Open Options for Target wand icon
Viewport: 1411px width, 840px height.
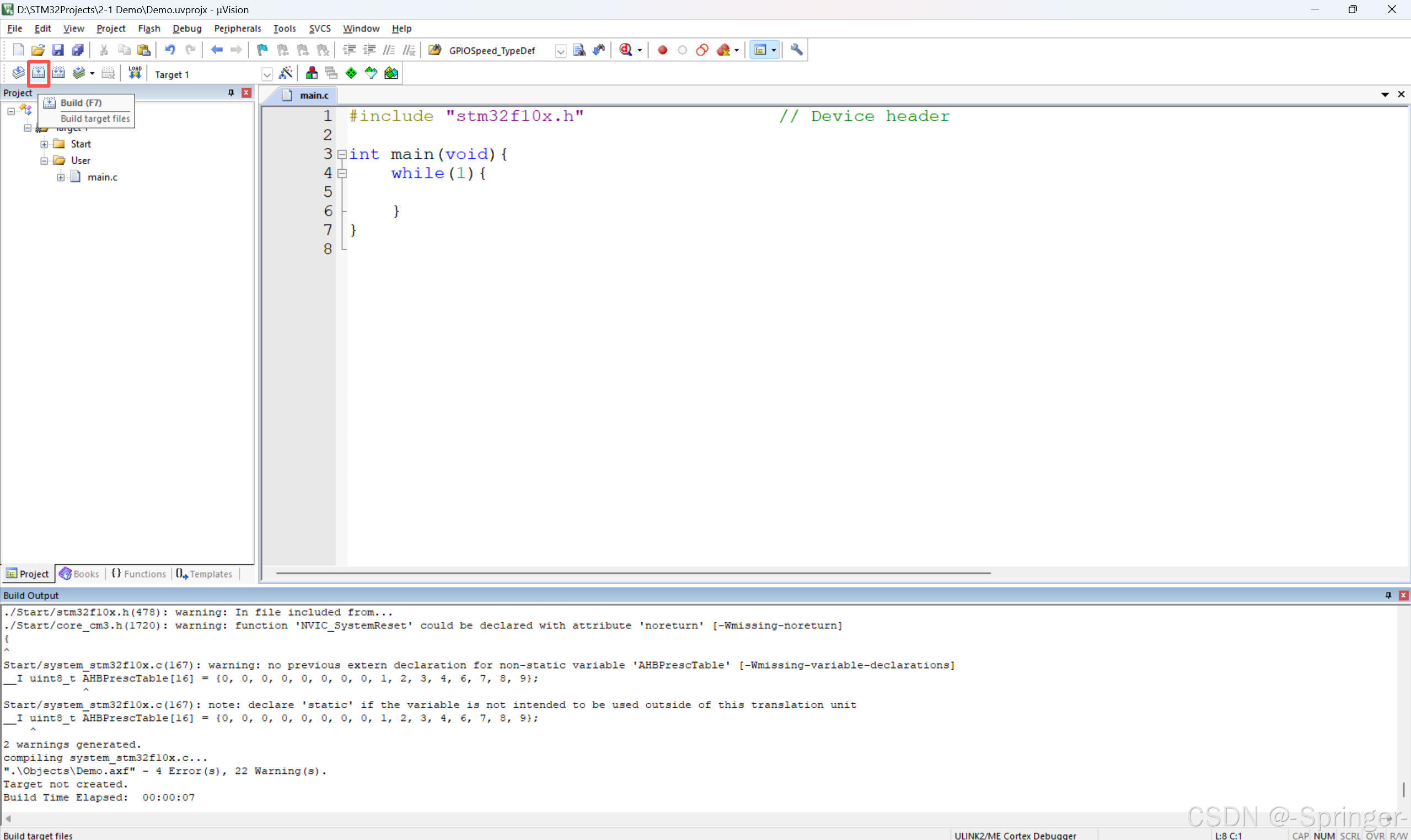286,73
